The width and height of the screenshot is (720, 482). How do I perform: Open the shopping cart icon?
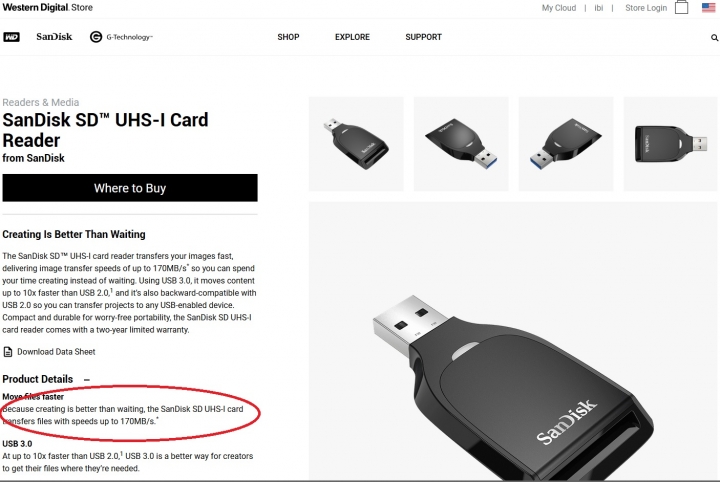(681, 7)
